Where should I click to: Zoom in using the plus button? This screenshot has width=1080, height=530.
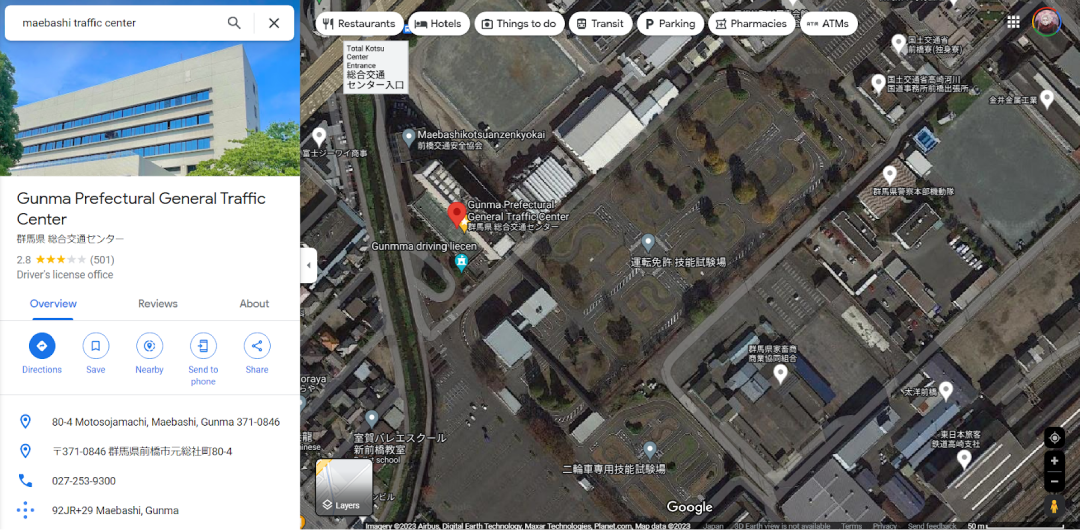(1054, 460)
